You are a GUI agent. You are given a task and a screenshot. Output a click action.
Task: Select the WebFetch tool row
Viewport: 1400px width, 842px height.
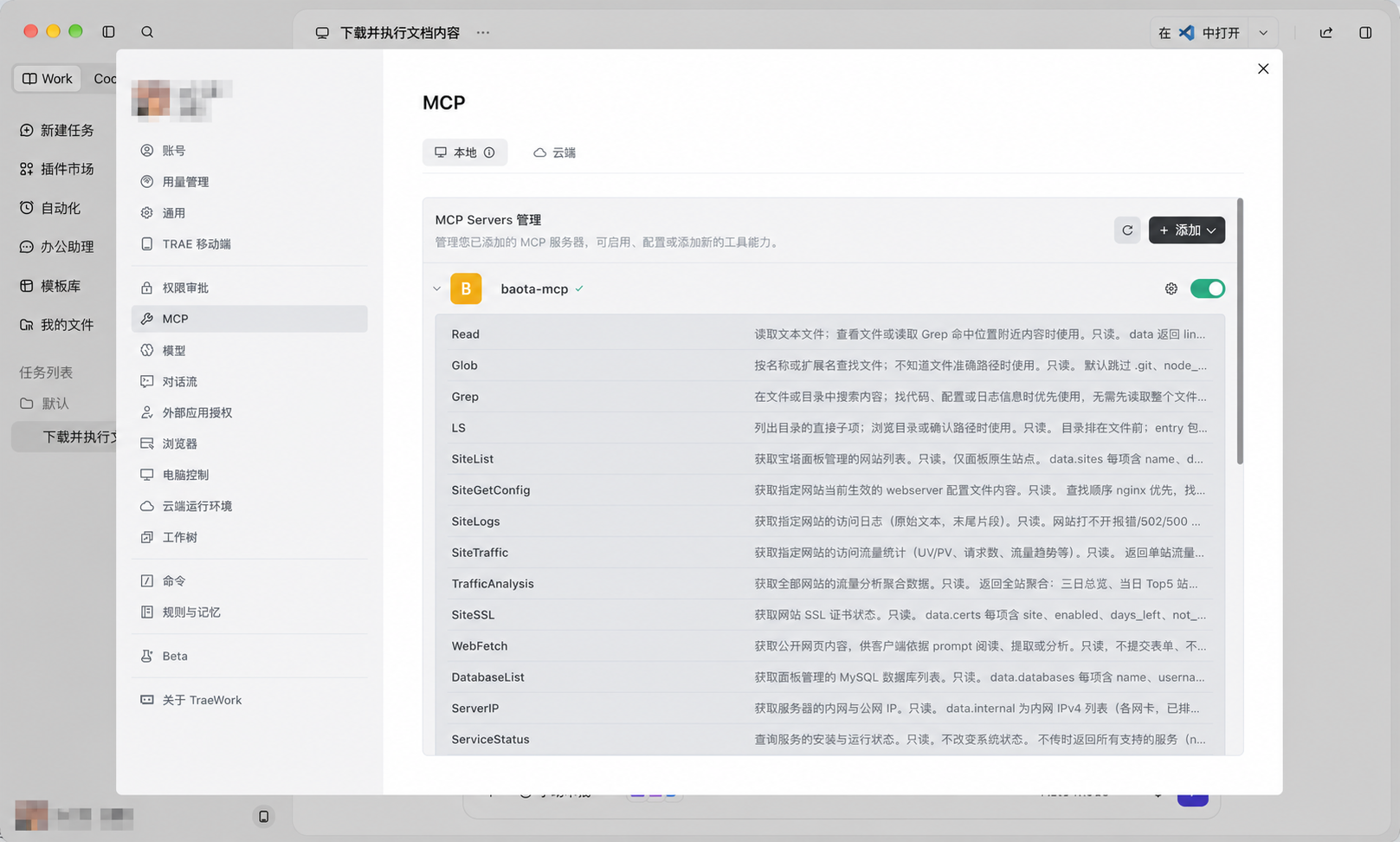829,646
